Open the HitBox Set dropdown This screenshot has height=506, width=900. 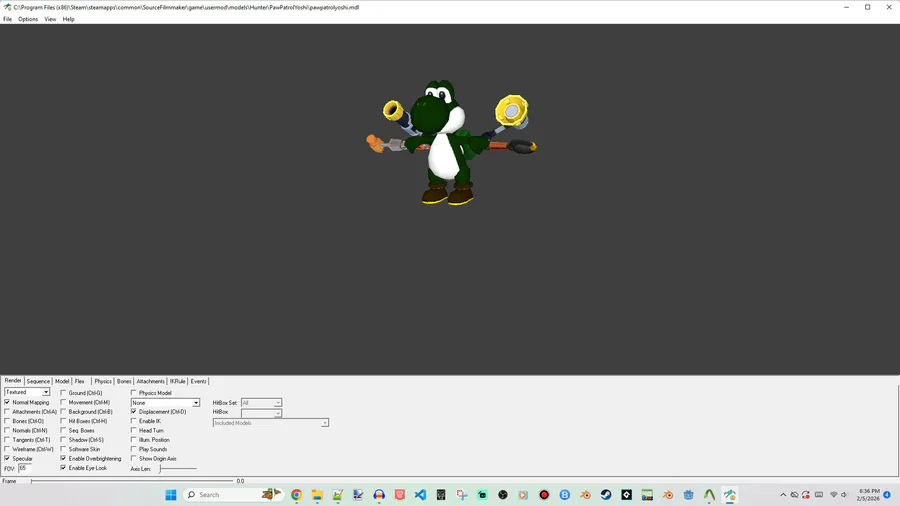(261, 403)
